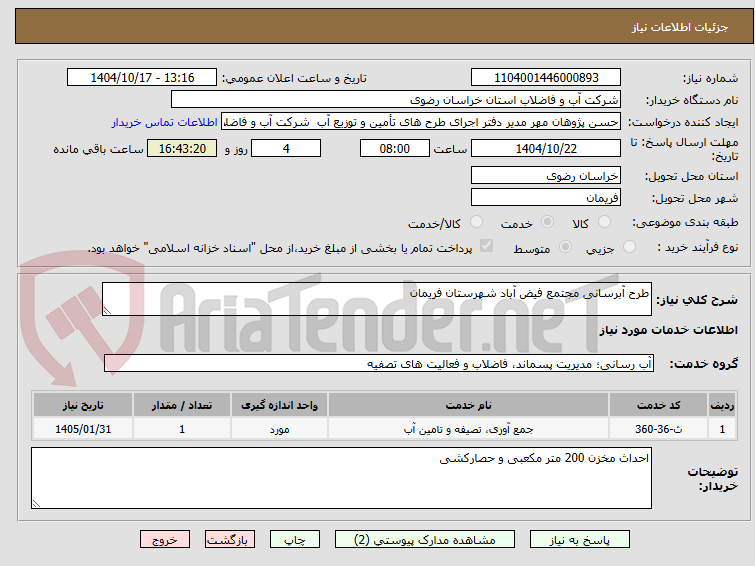Click the announcement date field 1404/10/17 - 13:16
Screen dimensions: 755x566
pos(142,78)
